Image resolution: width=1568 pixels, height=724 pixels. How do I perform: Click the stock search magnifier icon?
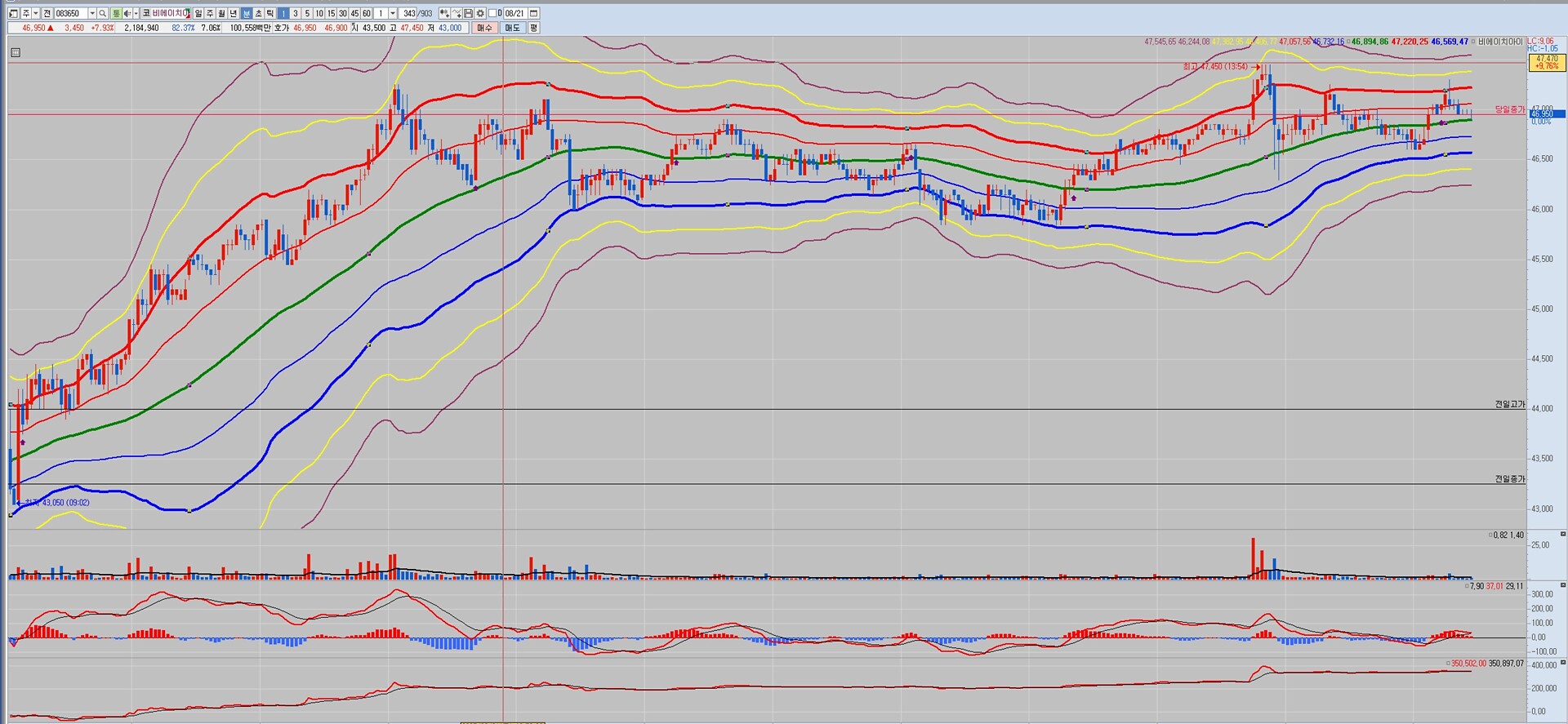coord(103,14)
